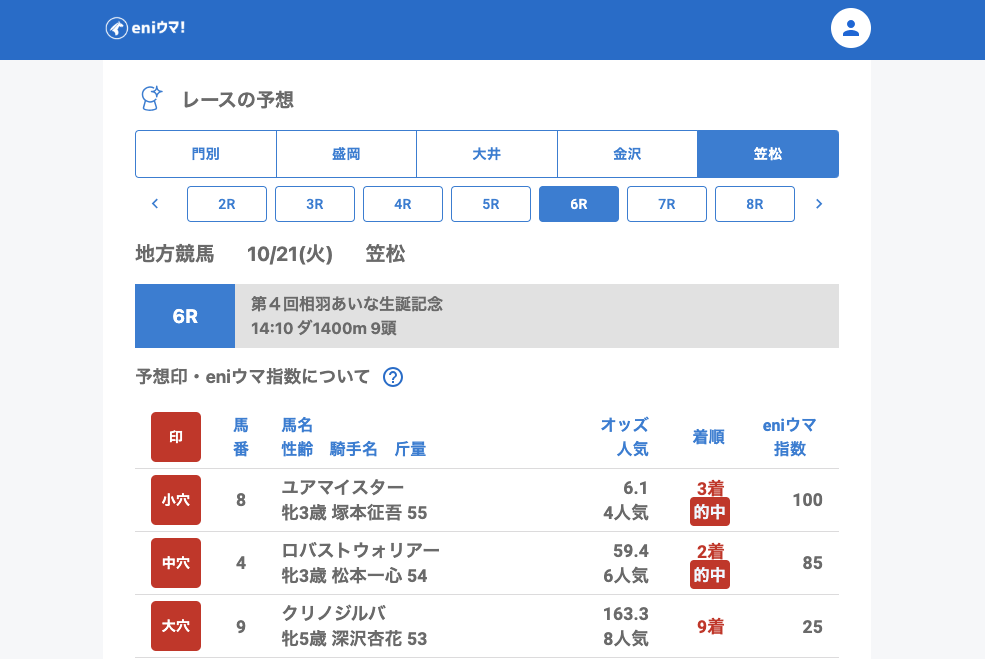This screenshot has width=985, height=659.
Task: Click the 大穴 prediction mark badge
Action: click(x=176, y=626)
